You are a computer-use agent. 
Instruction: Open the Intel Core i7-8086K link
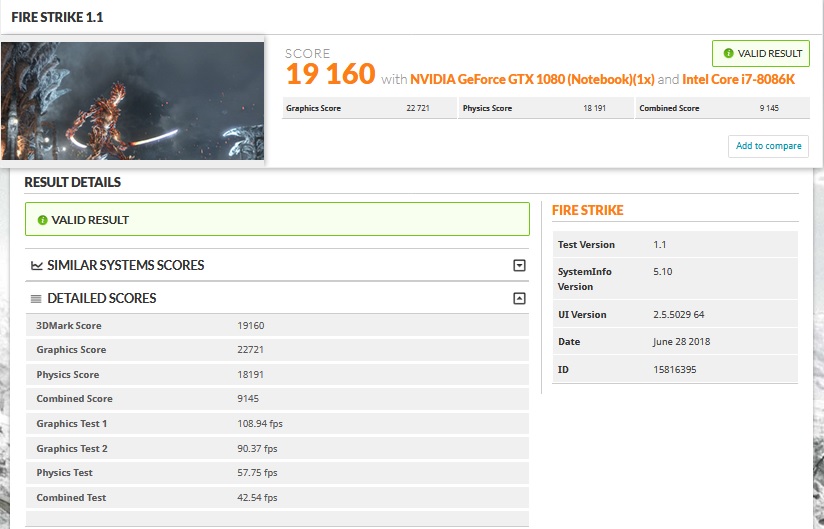point(739,79)
